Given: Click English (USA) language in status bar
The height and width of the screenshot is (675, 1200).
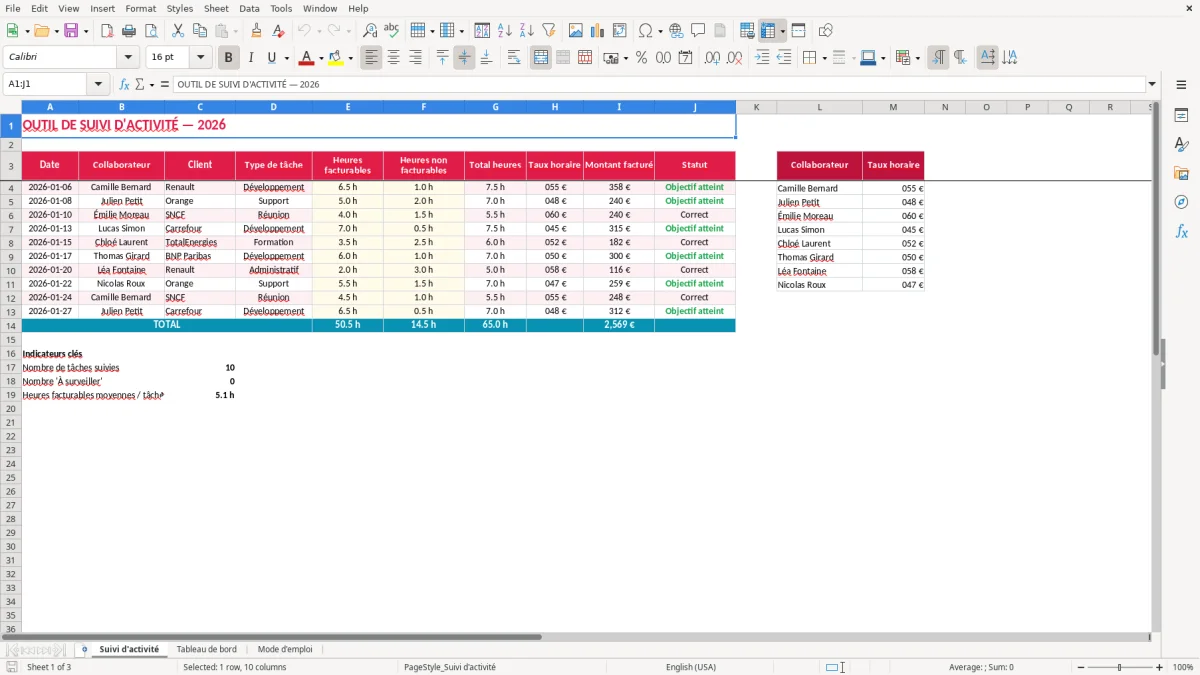Looking at the screenshot, I should (691, 667).
